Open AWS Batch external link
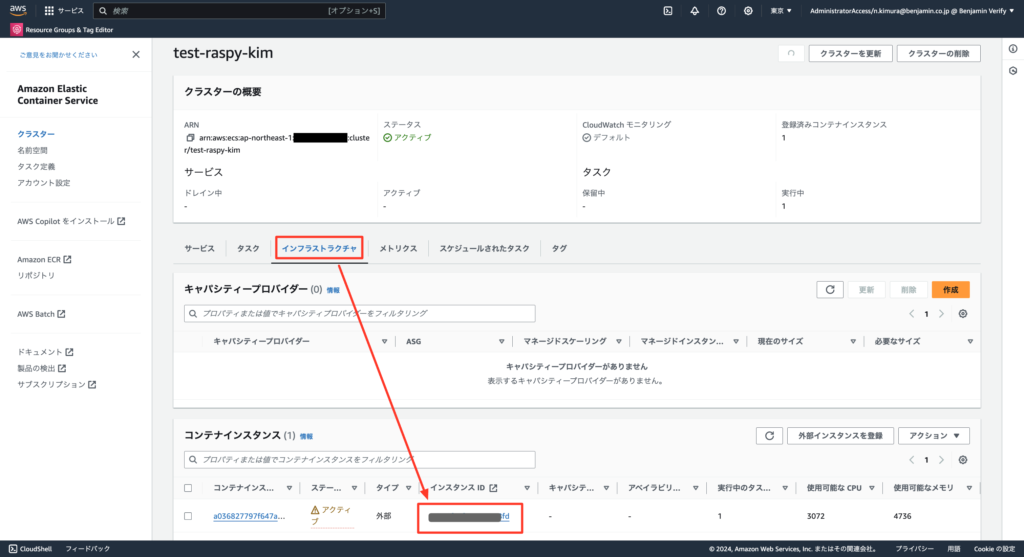The height and width of the screenshot is (557, 1024). pyautogui.click(x=40, y=314)
